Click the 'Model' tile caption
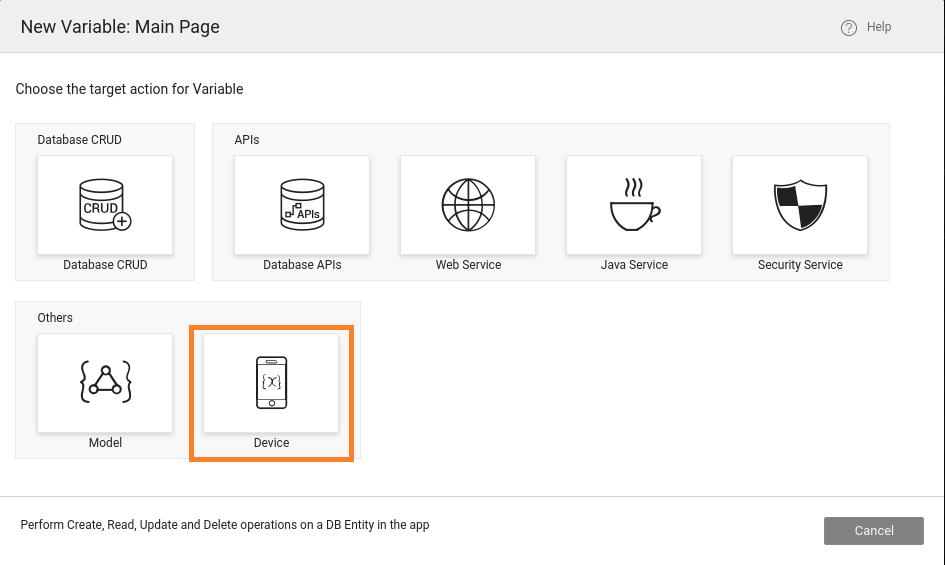This screenshot has height=565, width=945. 105,443
